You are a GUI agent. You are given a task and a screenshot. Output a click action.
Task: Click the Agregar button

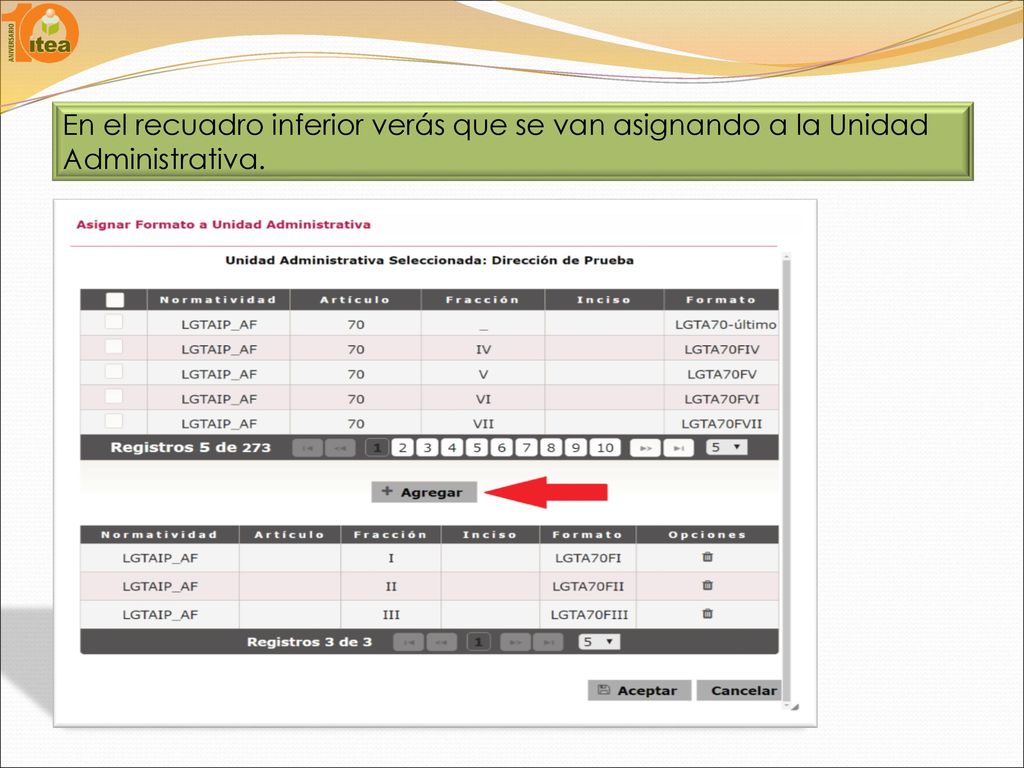424,492
